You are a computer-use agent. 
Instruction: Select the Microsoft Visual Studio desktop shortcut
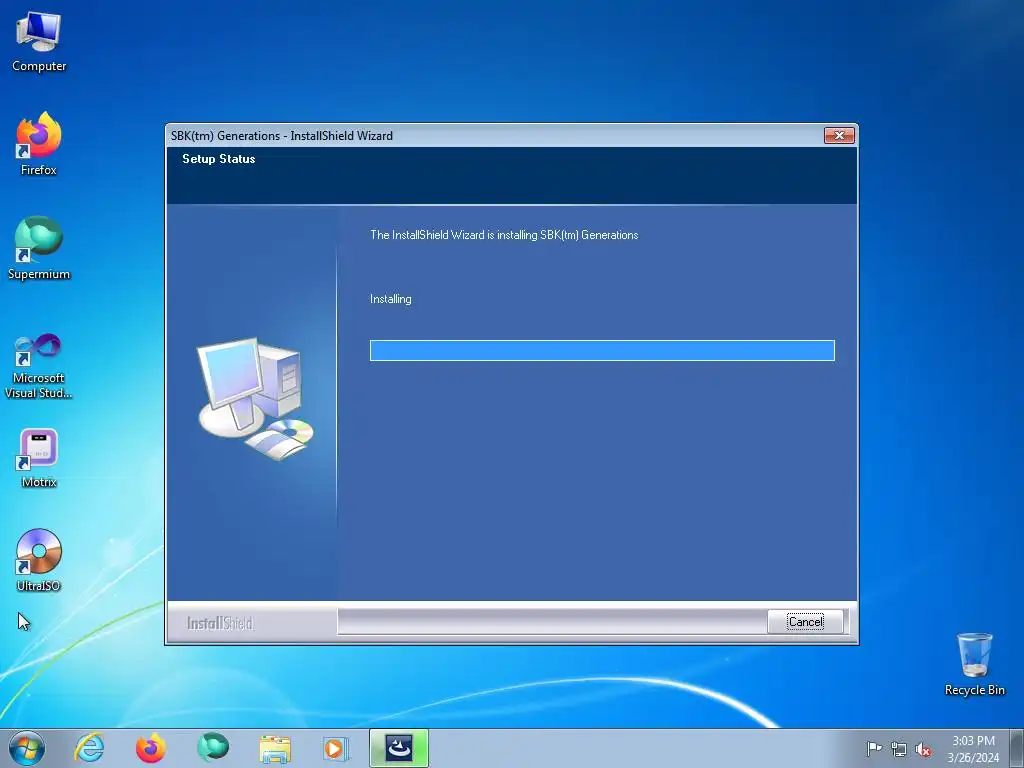39,366
